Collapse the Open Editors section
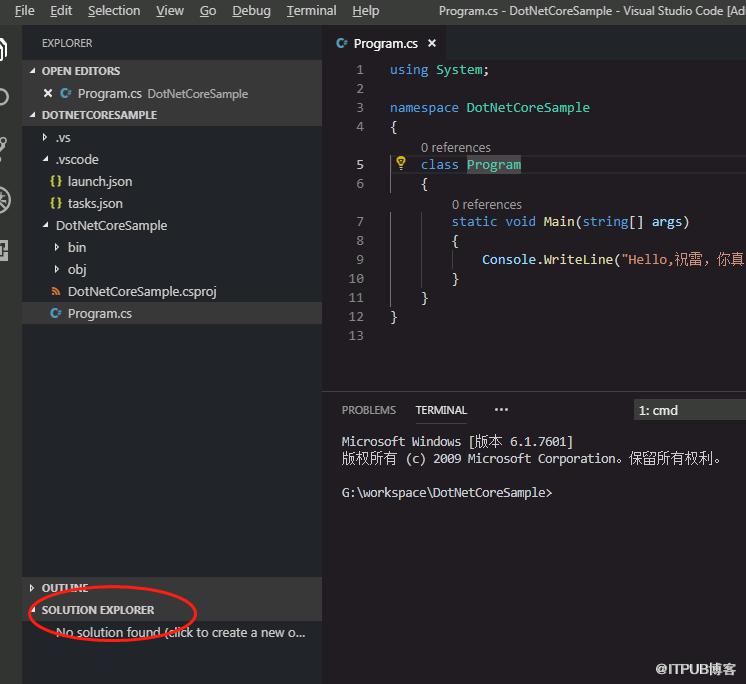Image resolution: width=746 pixels, height=684 pixels. click(32, 71)
